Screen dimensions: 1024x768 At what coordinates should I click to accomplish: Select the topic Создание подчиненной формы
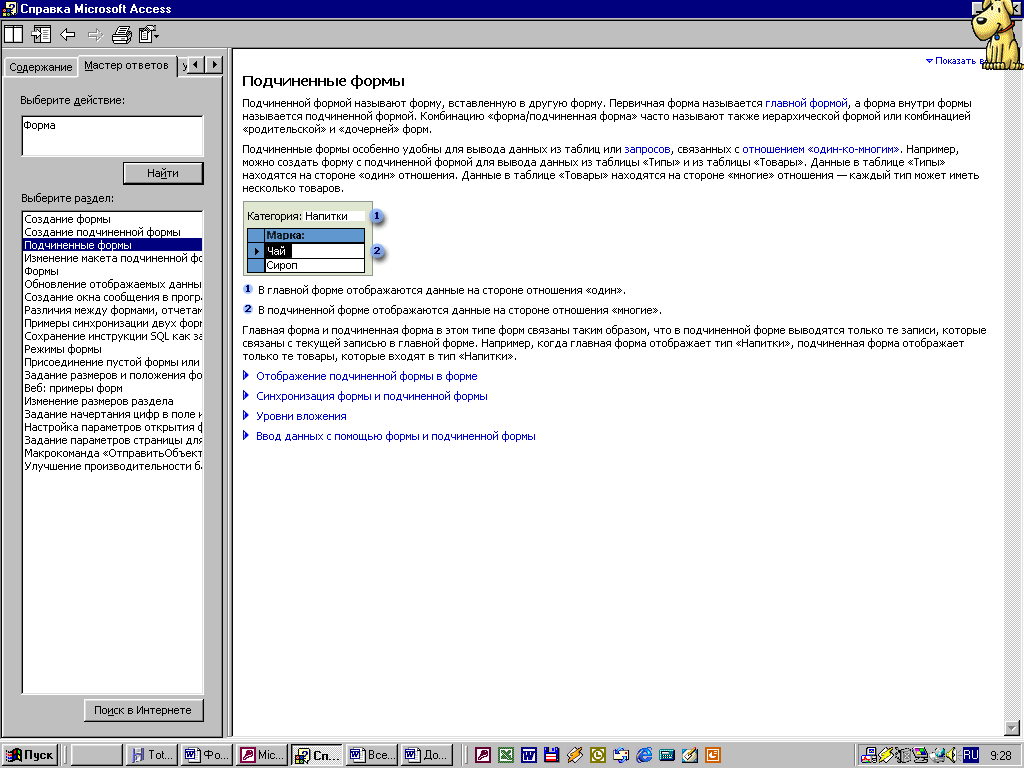(x=112, y=232)
